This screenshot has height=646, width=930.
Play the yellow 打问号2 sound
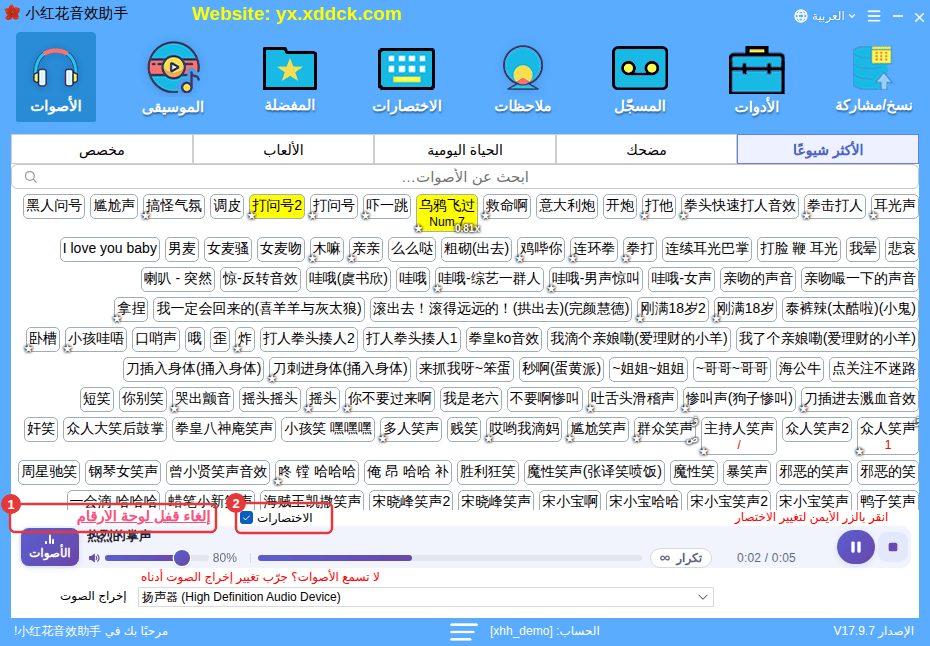click(x=277, y=206)
